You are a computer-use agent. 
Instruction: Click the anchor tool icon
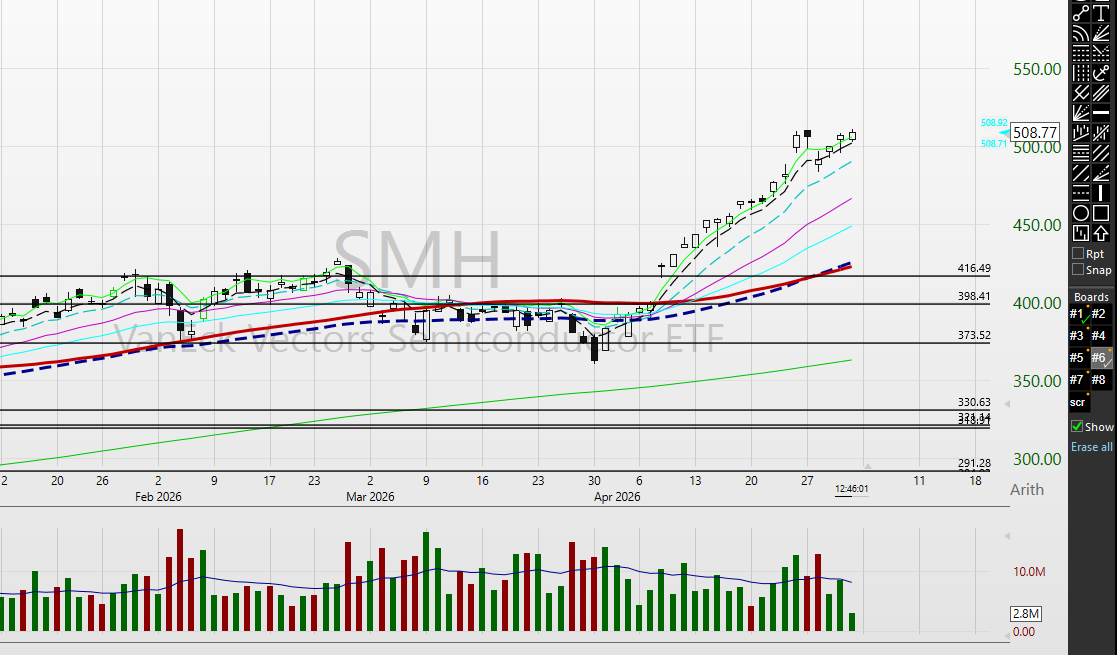[x=1101, y=73]
